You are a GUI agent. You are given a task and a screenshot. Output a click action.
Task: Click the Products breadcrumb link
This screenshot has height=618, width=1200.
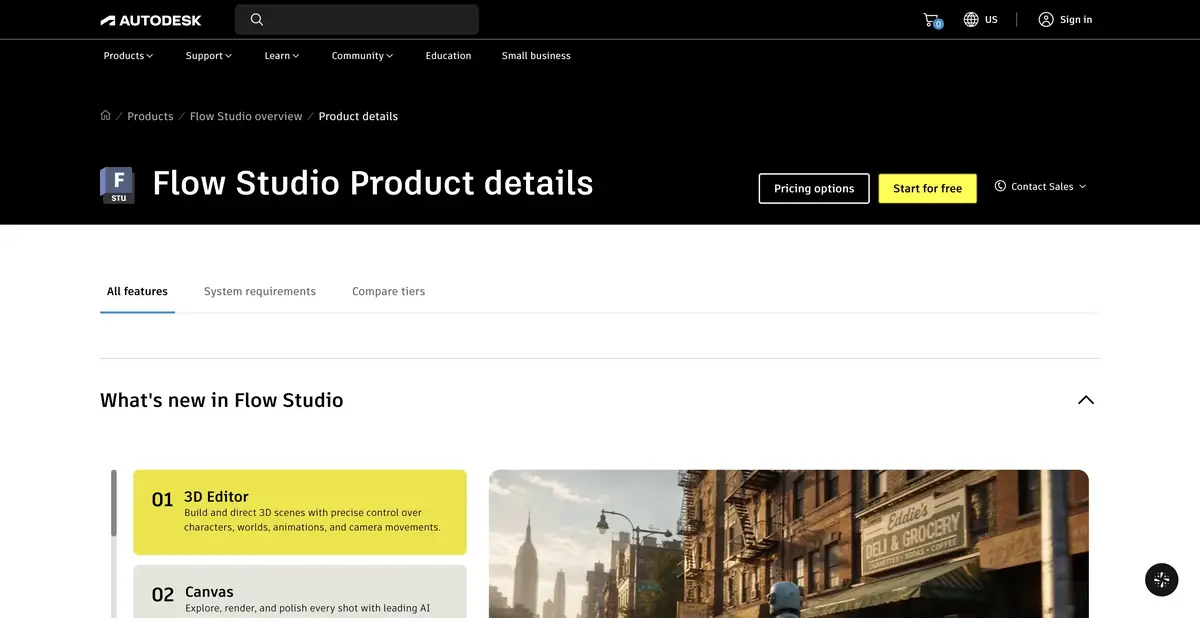click(150, 116)
